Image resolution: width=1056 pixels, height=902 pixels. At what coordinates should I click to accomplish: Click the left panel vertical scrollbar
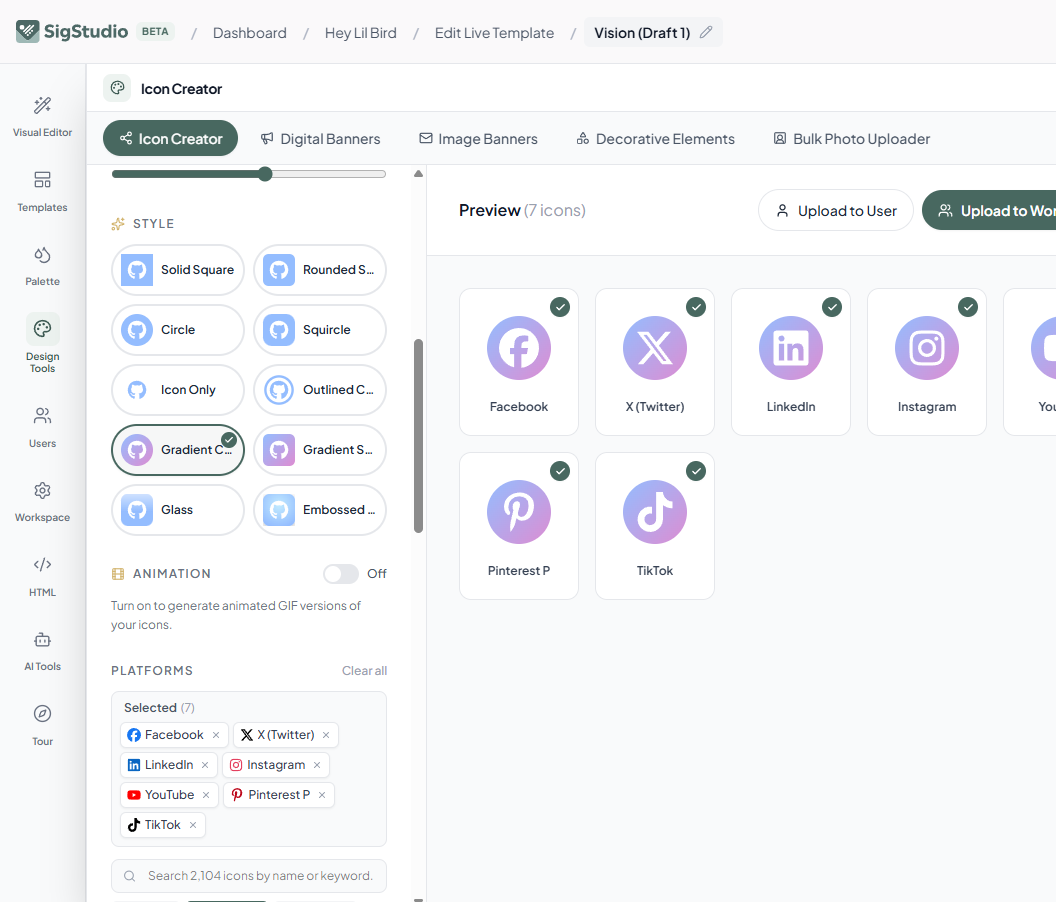418,436
